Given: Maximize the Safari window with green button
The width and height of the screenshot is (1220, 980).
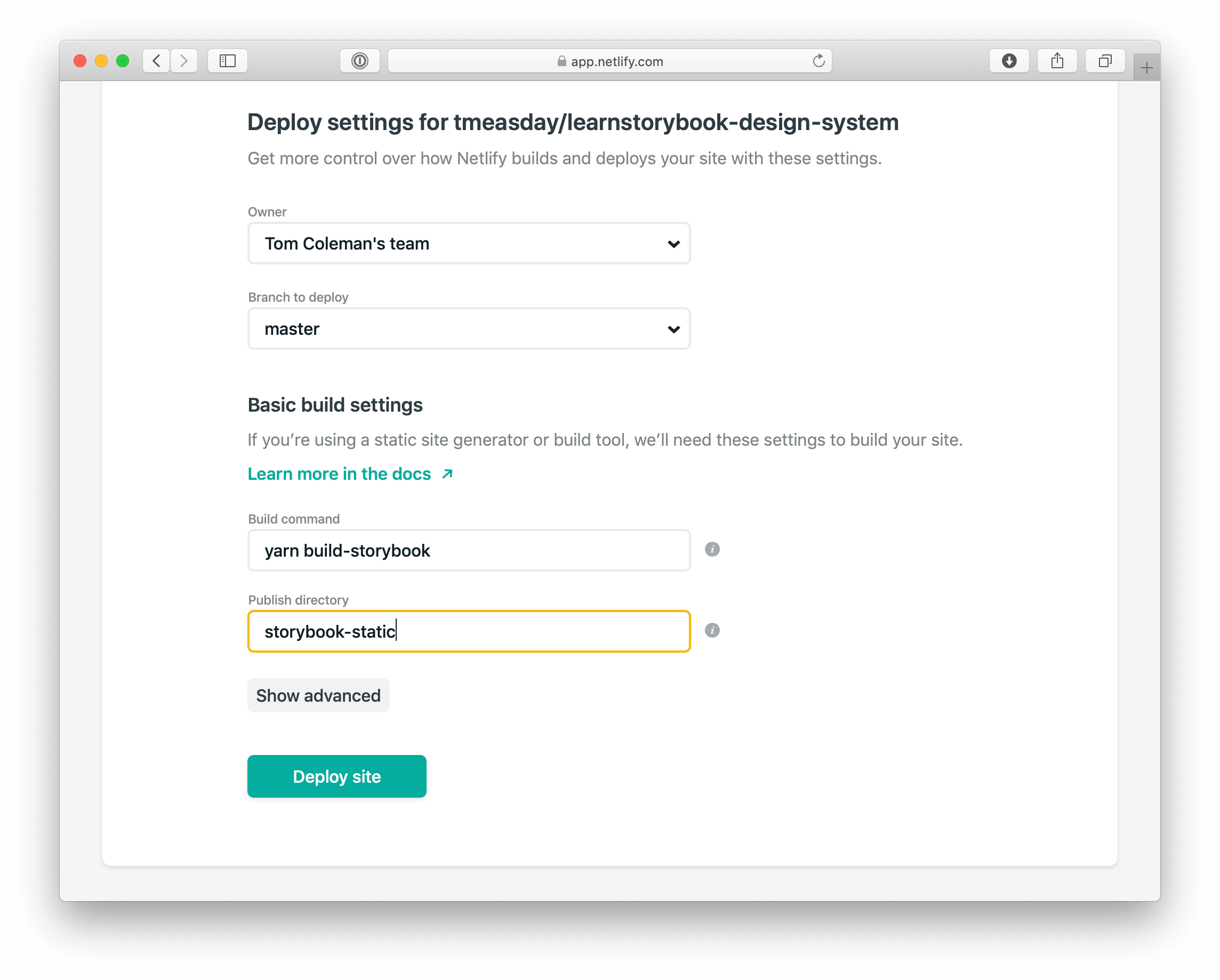Looking at the screenshot, I should point(122,61).
